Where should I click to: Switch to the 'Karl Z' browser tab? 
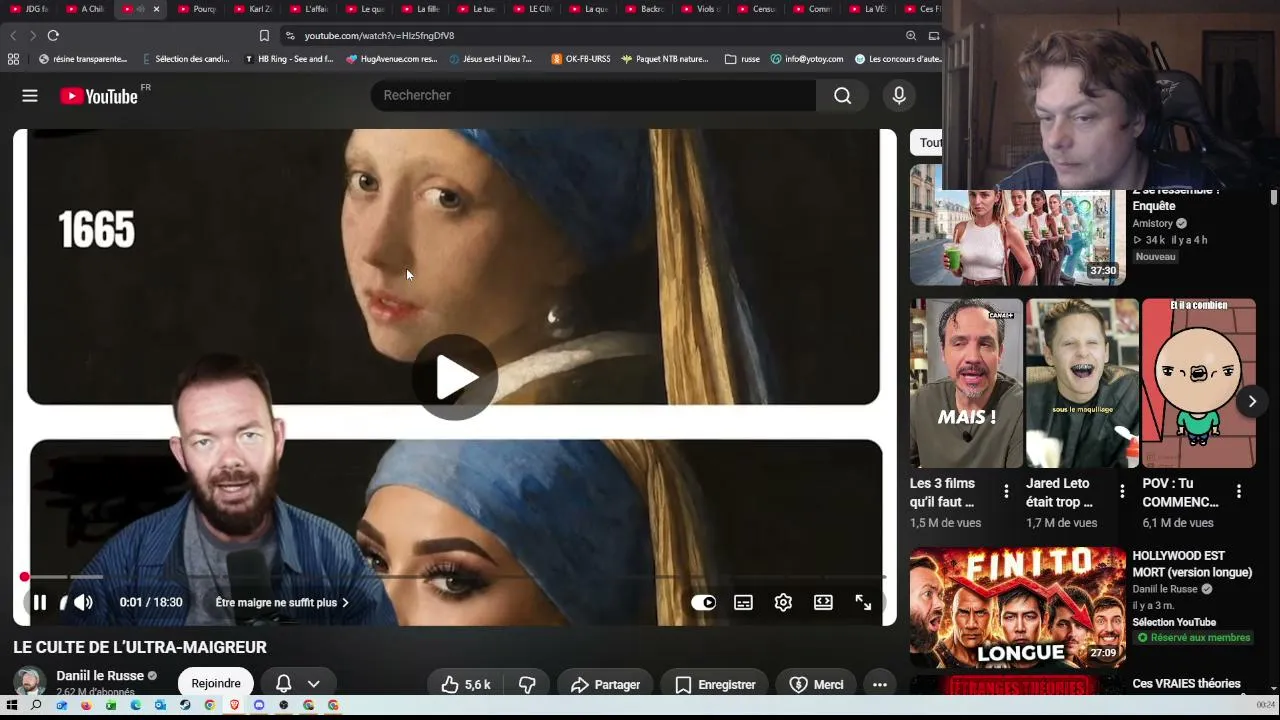[x=254, y=9]
